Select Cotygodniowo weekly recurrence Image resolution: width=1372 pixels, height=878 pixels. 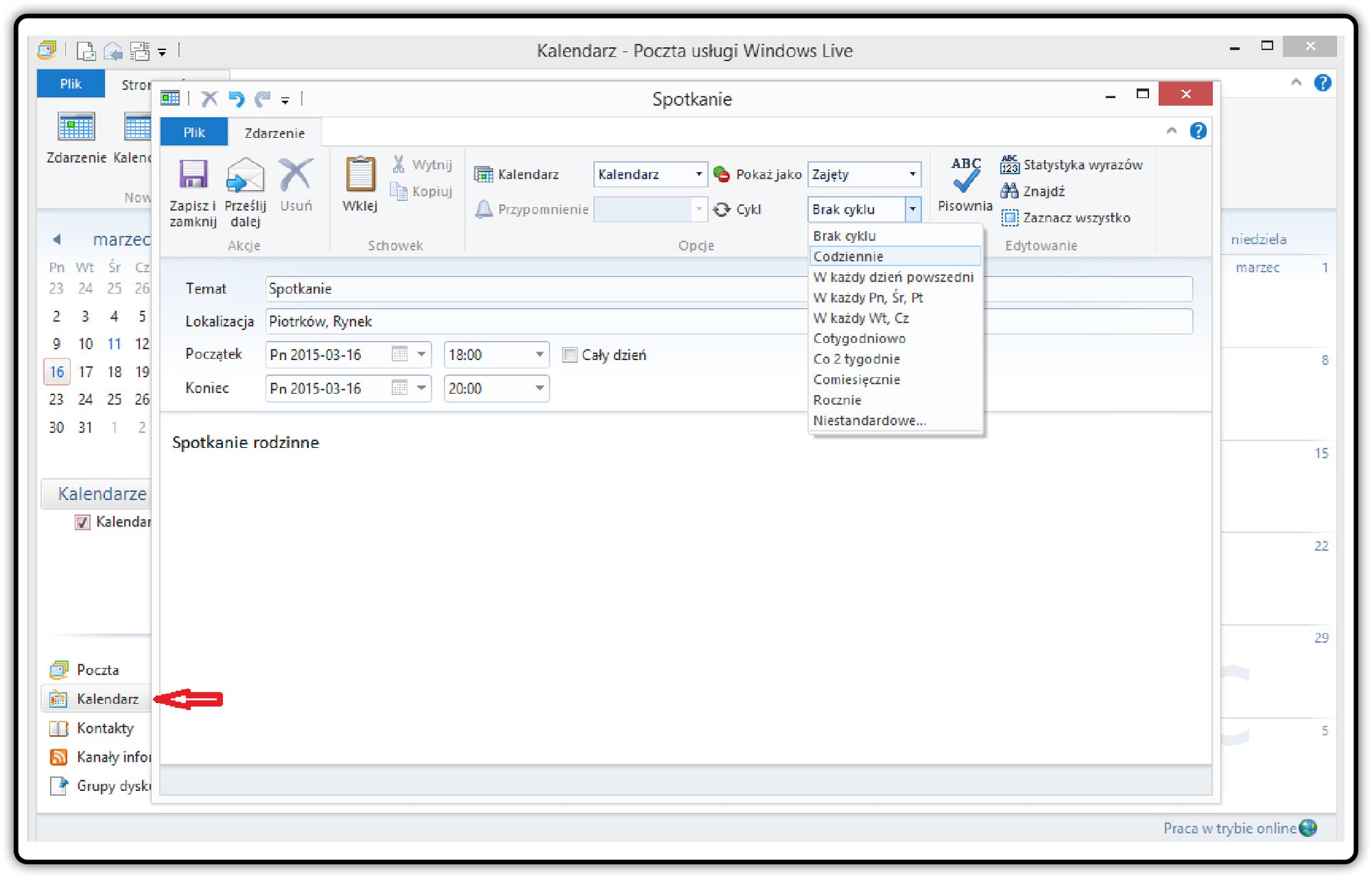tap(895, 338)
